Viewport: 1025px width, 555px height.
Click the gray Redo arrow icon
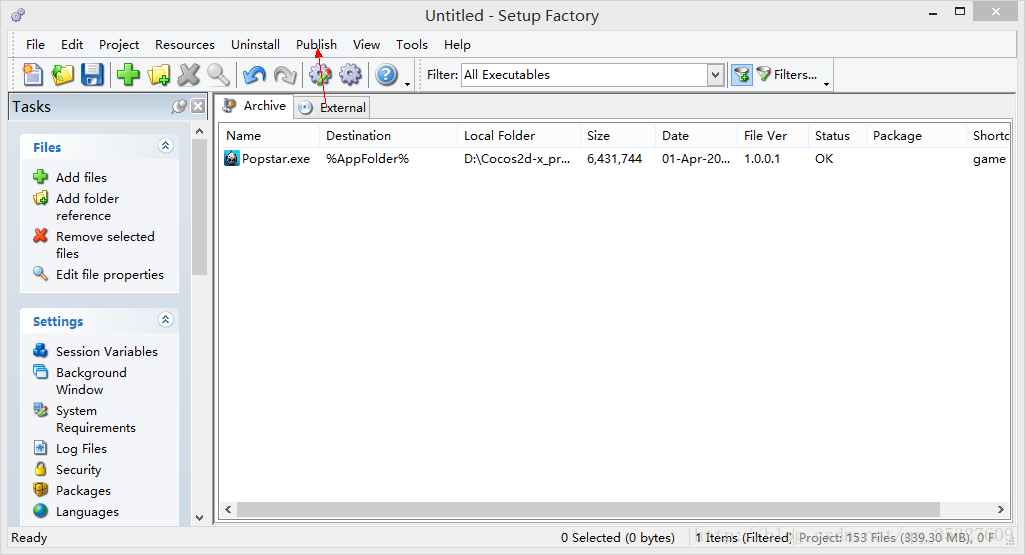[284, 75]
